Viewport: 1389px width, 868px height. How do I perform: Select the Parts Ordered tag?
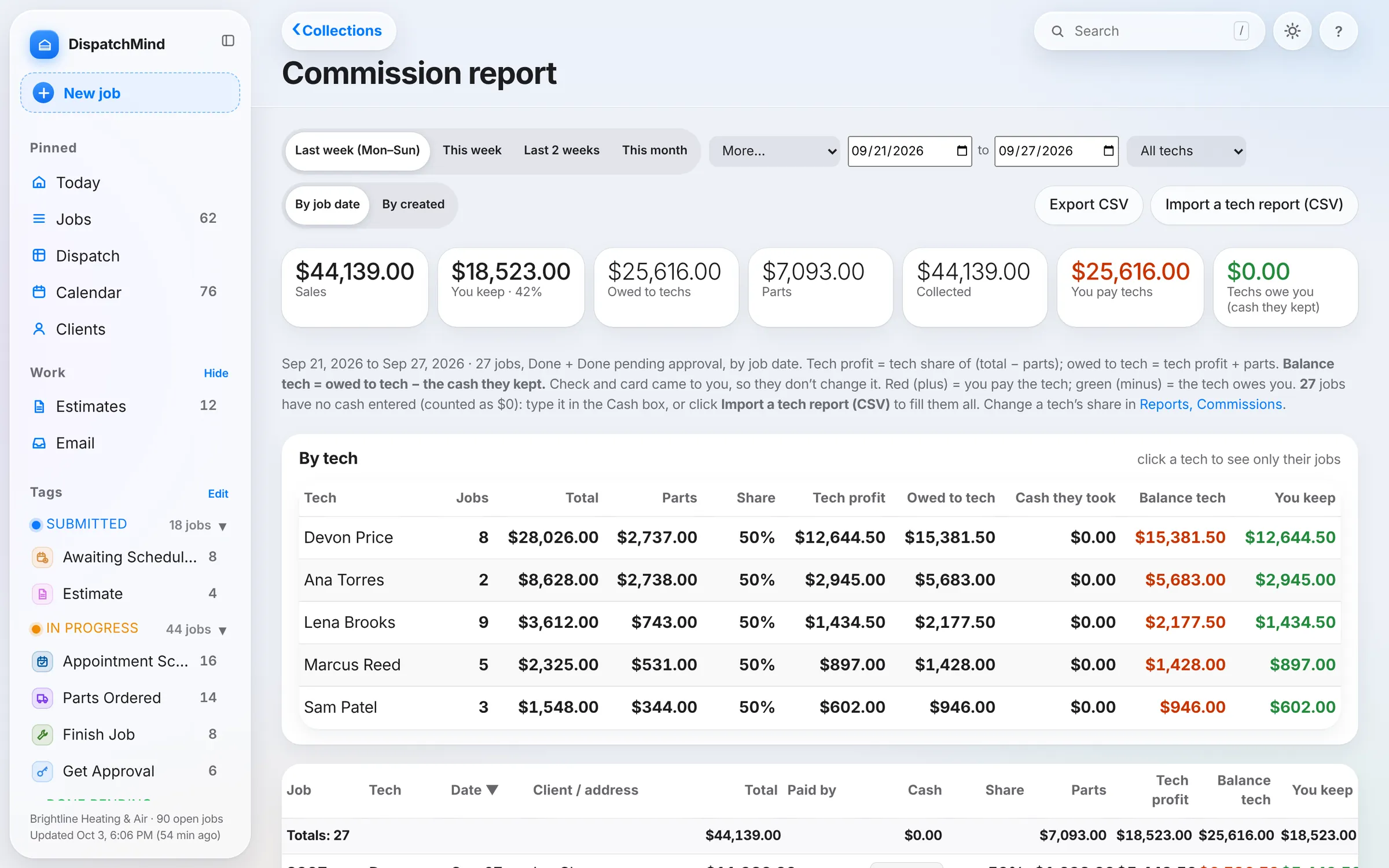click(x=130, y=698)
